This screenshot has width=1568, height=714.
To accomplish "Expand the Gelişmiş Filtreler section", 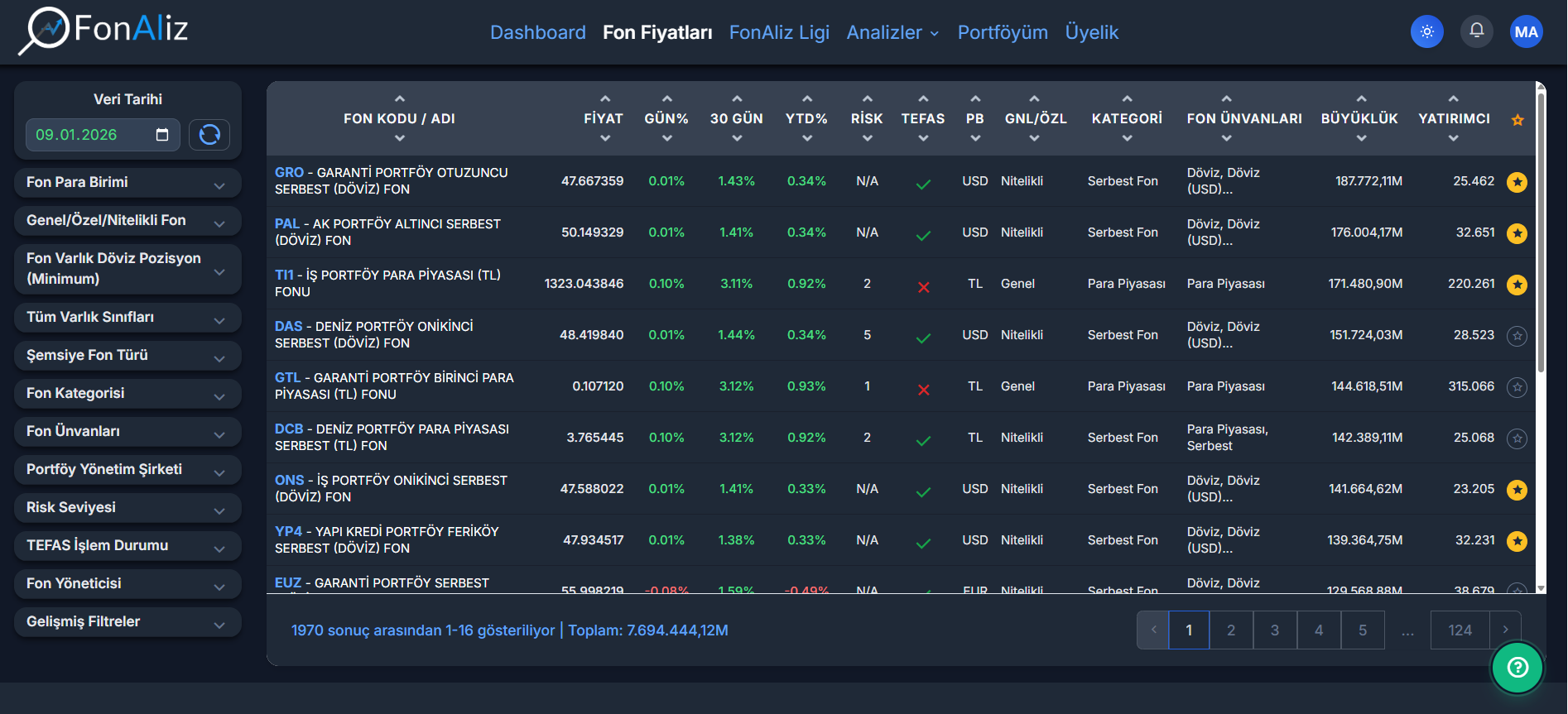I will point(127,622).
